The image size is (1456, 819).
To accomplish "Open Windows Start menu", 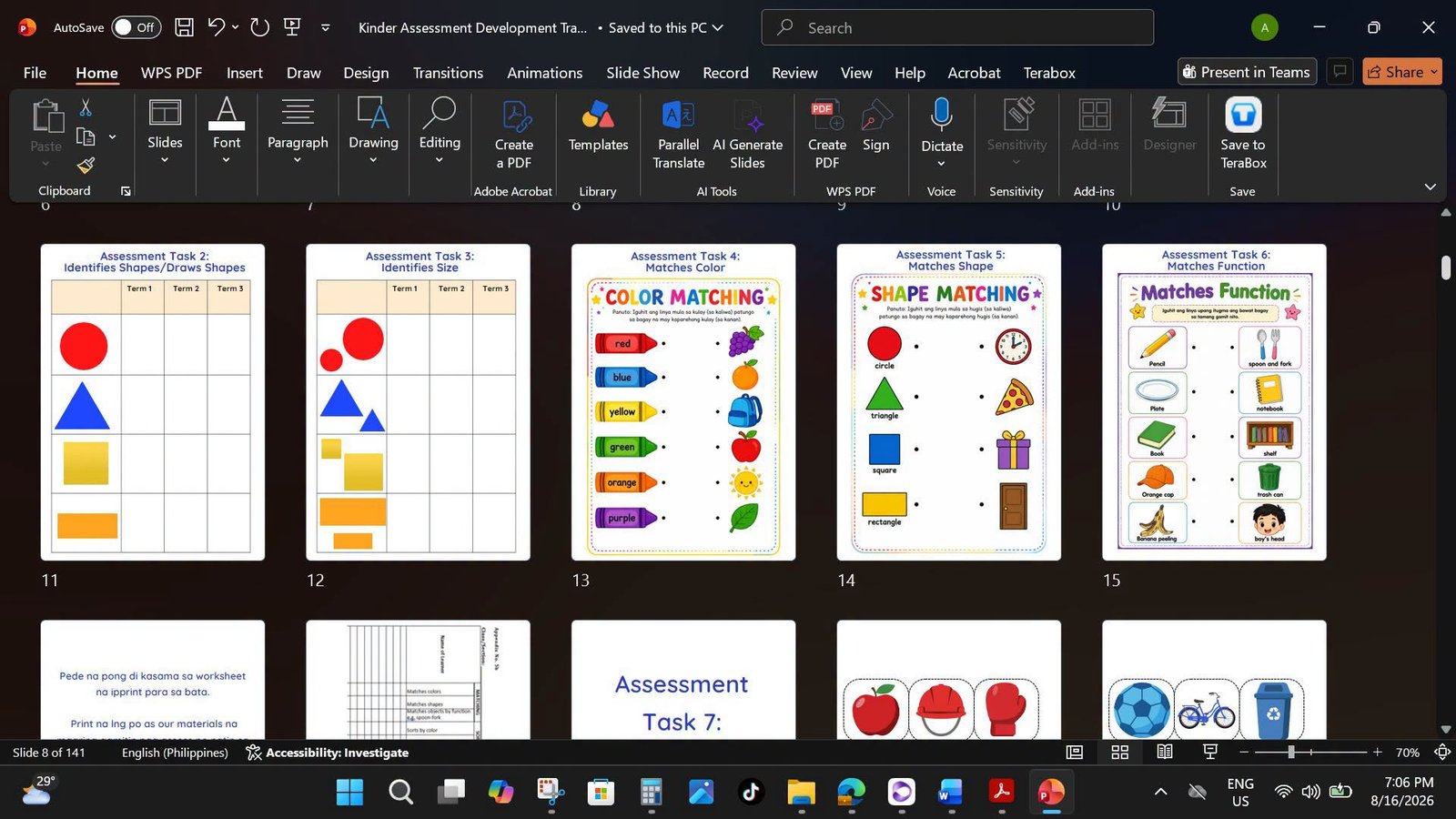I will pos(349,793).
